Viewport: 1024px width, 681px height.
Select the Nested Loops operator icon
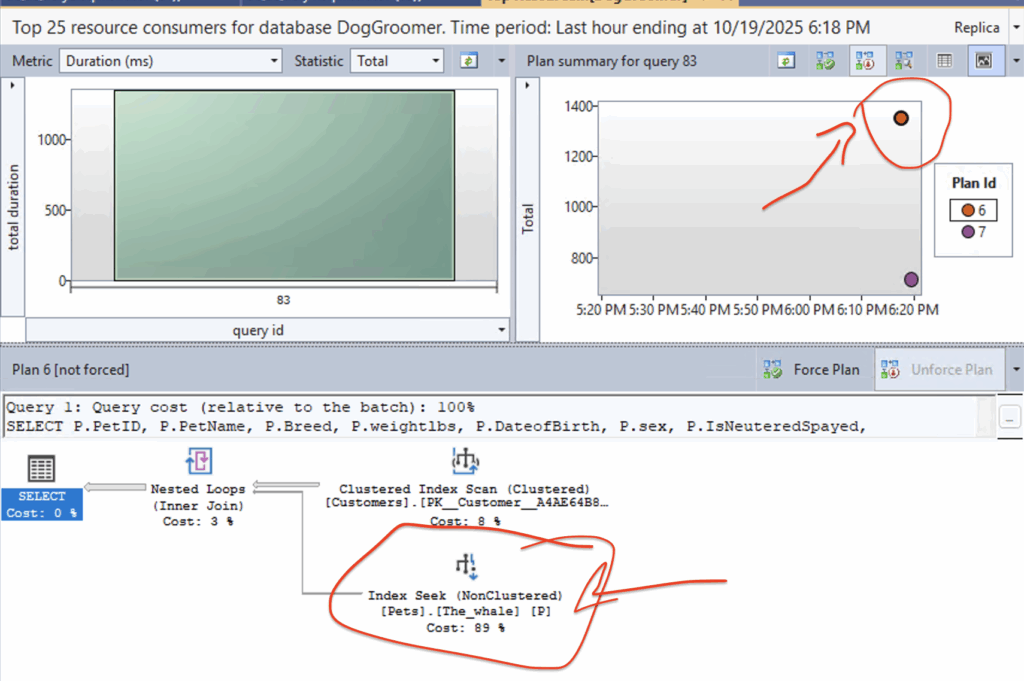(x=198, y=462)
